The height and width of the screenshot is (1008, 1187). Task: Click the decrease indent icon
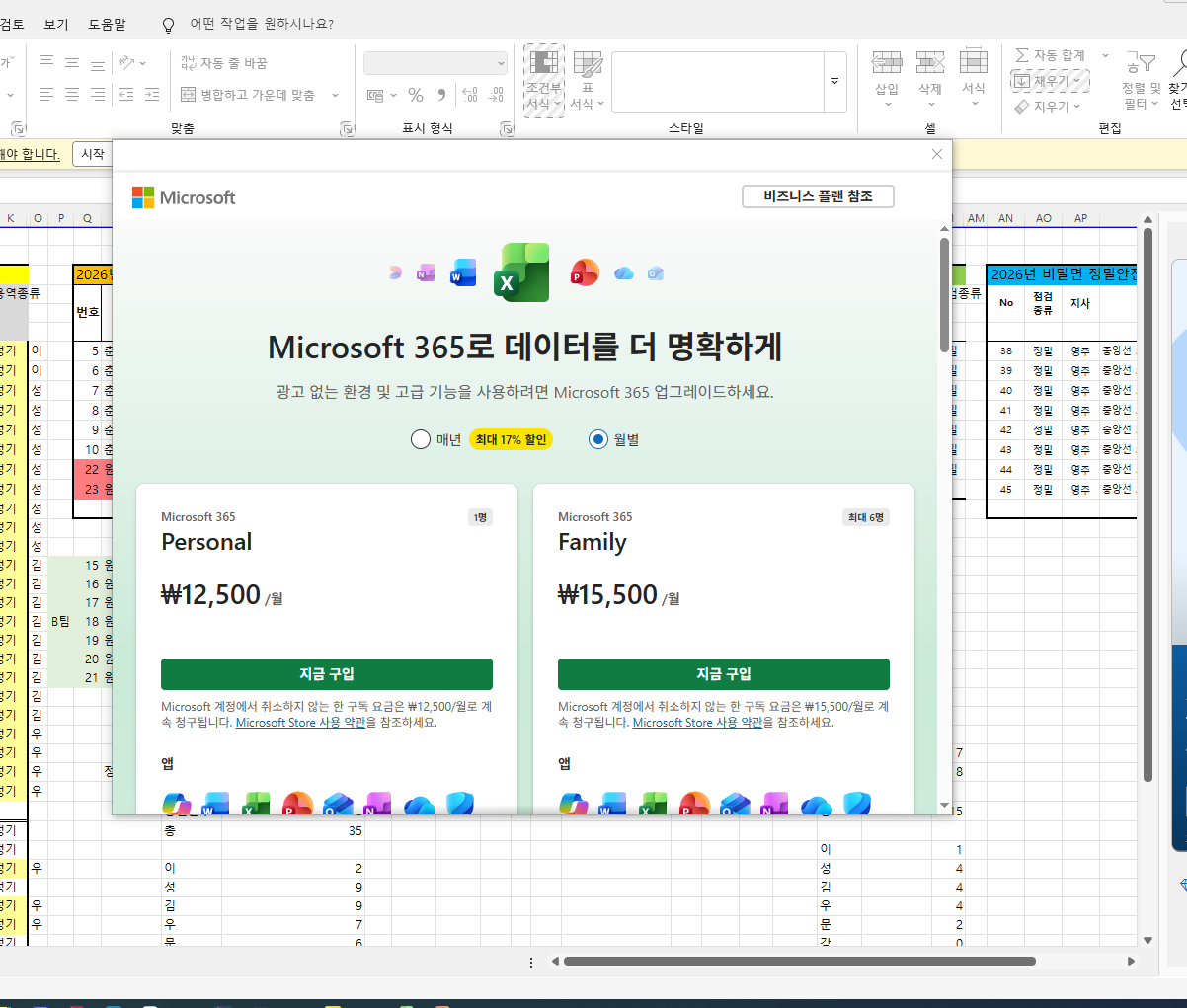126,95
